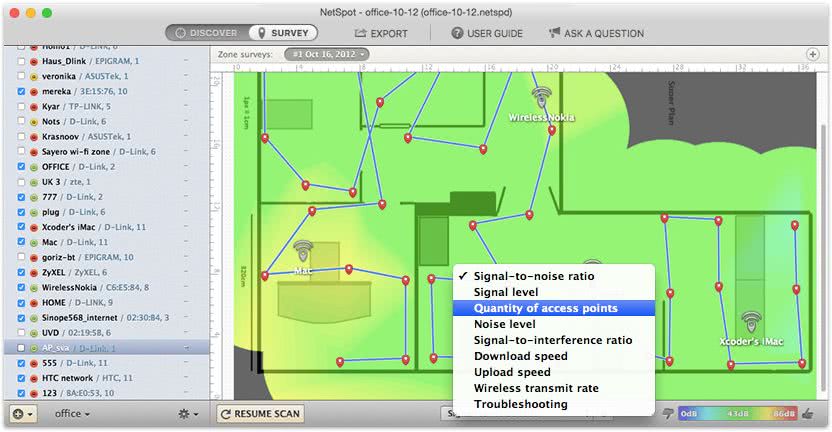The image size is (832, 432).
Task: Click the thumbs up icon by legend
Action: coord(808,413)
